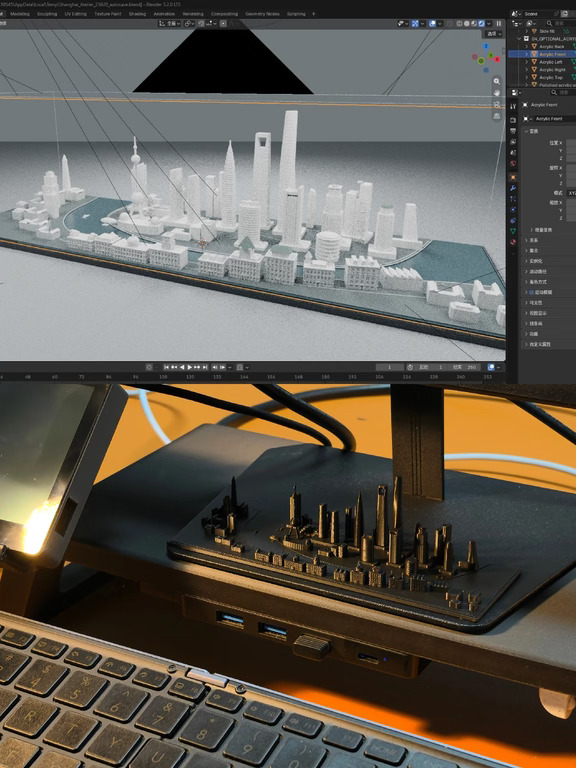Expand the Relations (关系) panel
Screen dimensions: 576x768
click(x=531, y=240)
